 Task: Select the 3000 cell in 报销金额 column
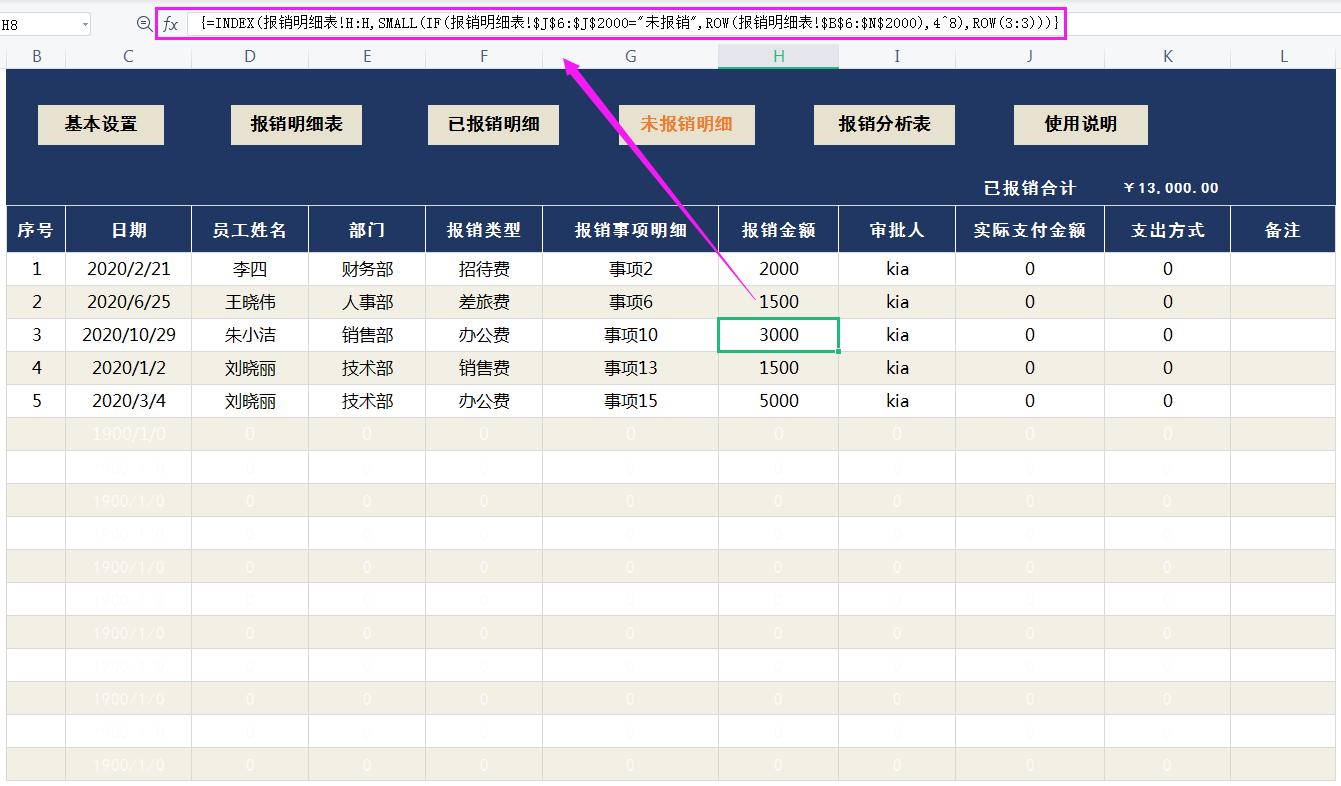point(778,335)
